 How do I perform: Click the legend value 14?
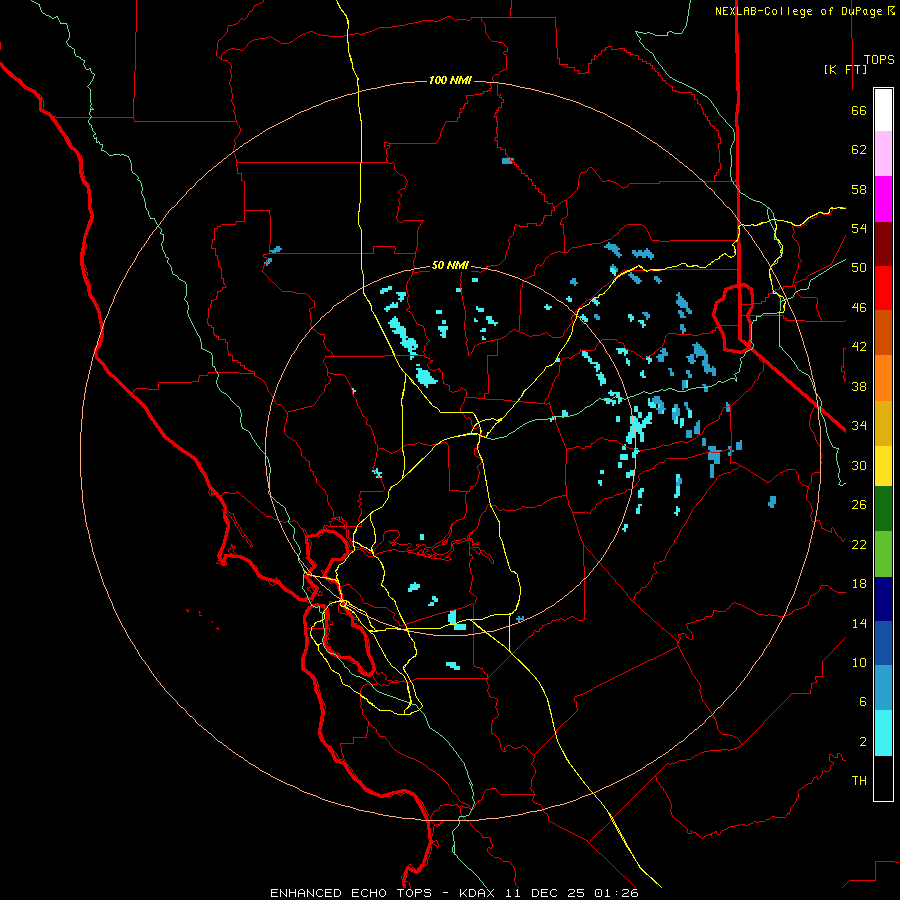pyautogui.click(x=859, y=623)
